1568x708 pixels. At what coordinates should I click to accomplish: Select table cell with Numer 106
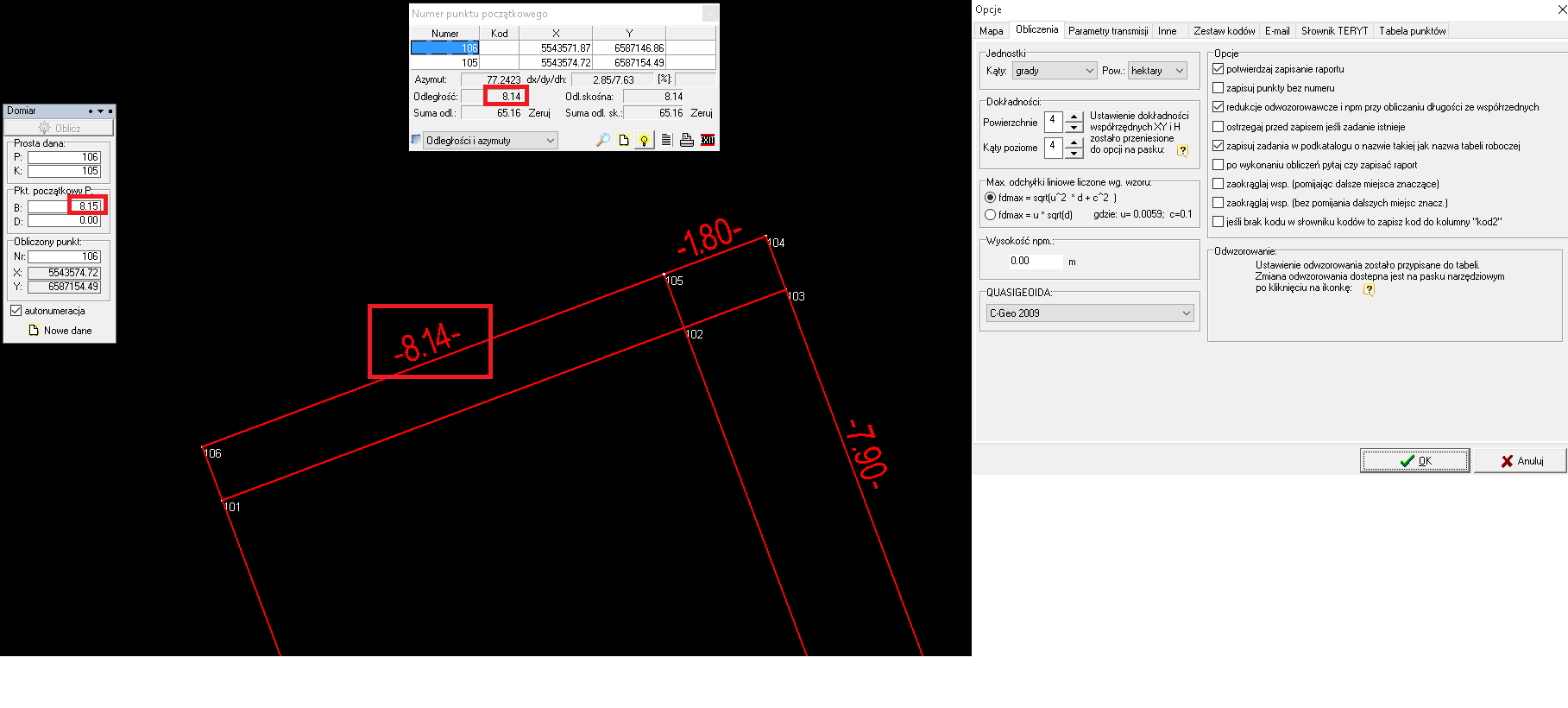tap(444, 48)
